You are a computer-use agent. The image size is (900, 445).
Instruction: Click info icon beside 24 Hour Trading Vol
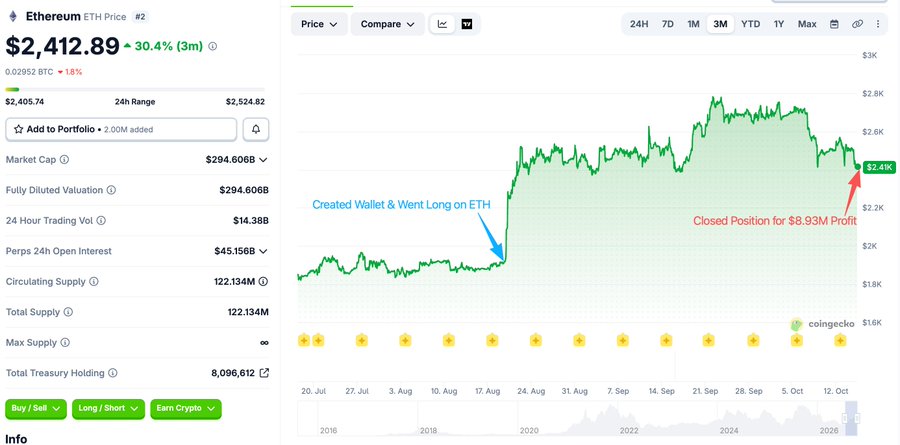[101, 220]
